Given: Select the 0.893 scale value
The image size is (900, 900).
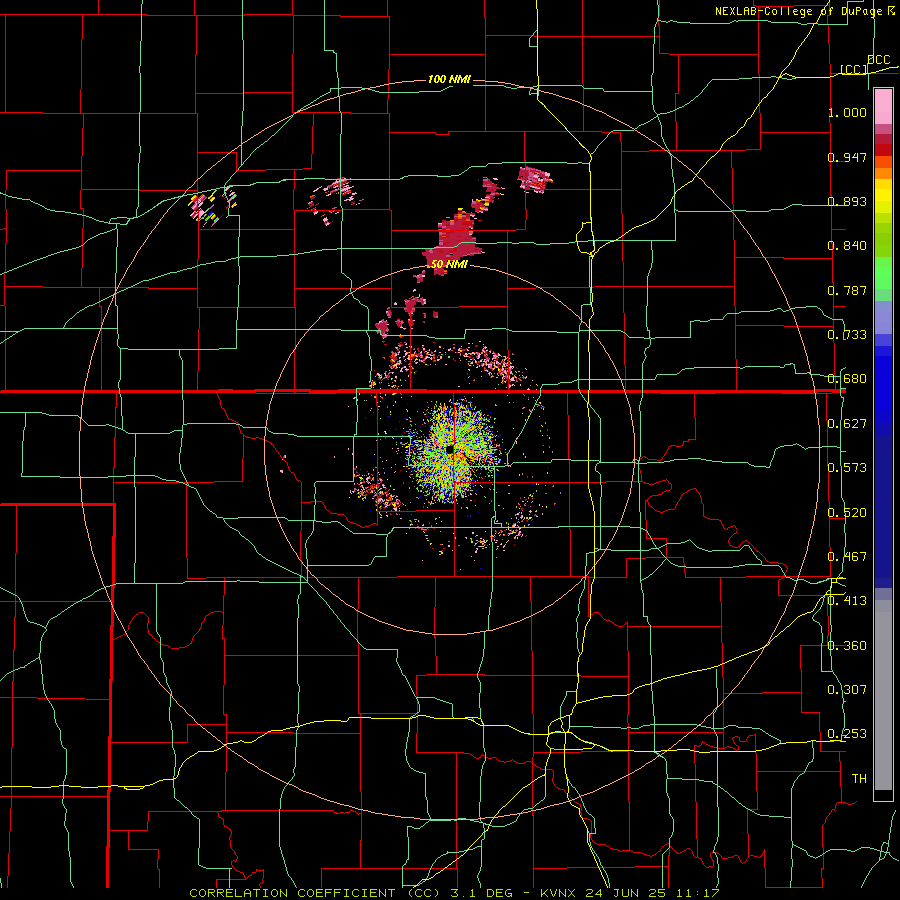Looking at the screenshot, I should 847,201.
